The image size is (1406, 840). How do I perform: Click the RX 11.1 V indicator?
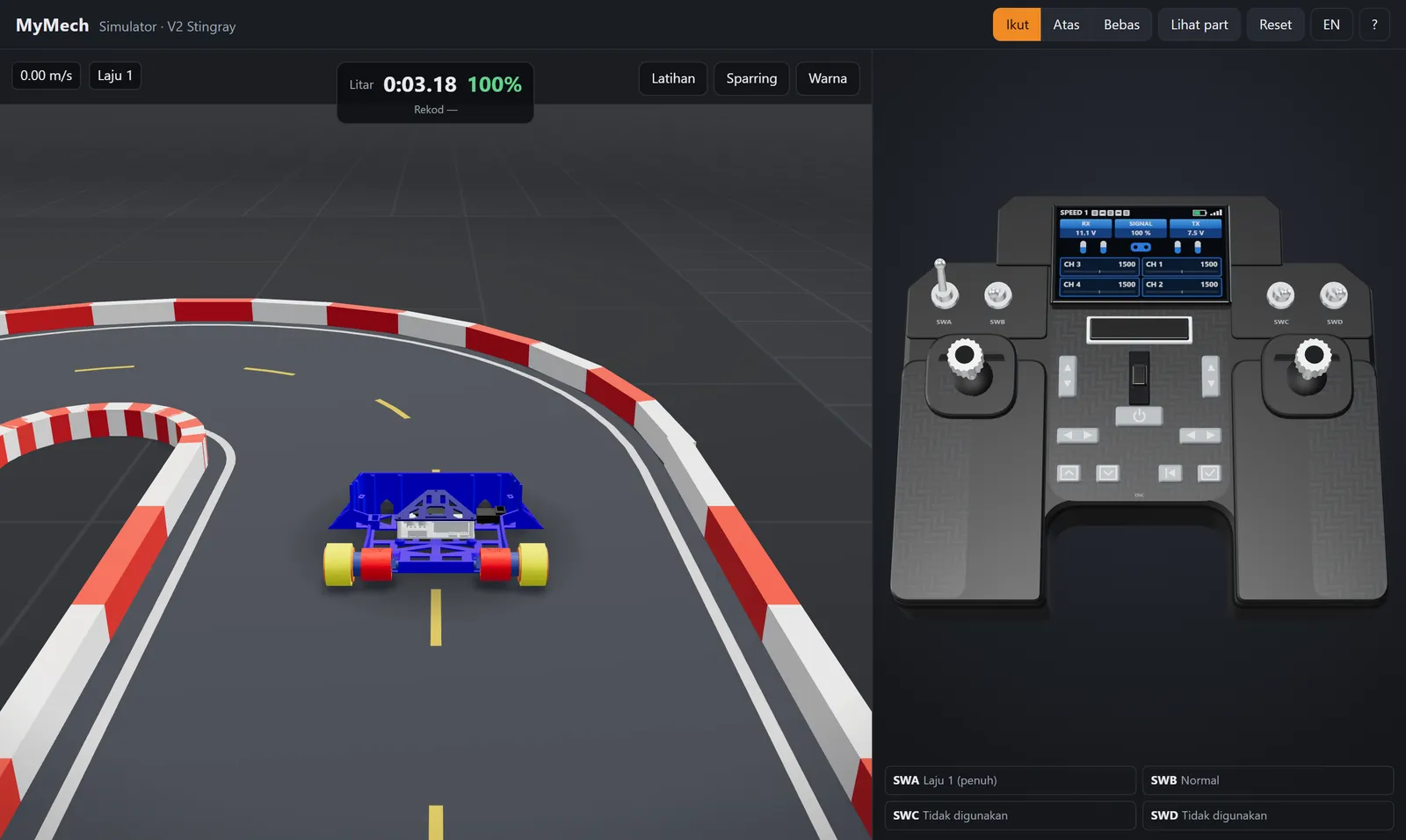click(1086, 228)
